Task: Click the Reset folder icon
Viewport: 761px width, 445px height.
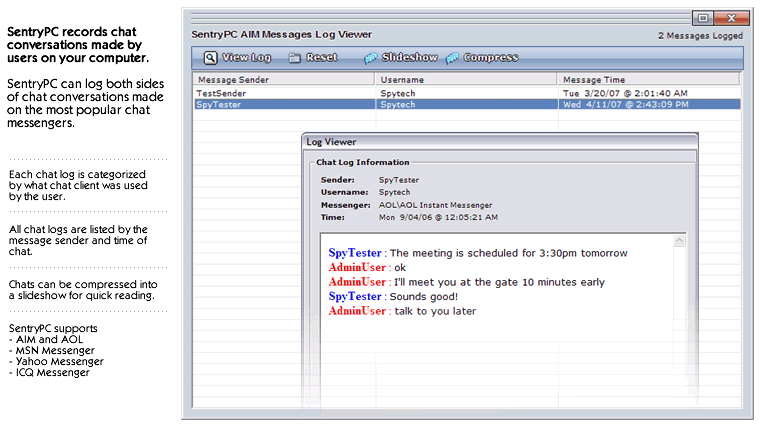Action: click(294, 58)
